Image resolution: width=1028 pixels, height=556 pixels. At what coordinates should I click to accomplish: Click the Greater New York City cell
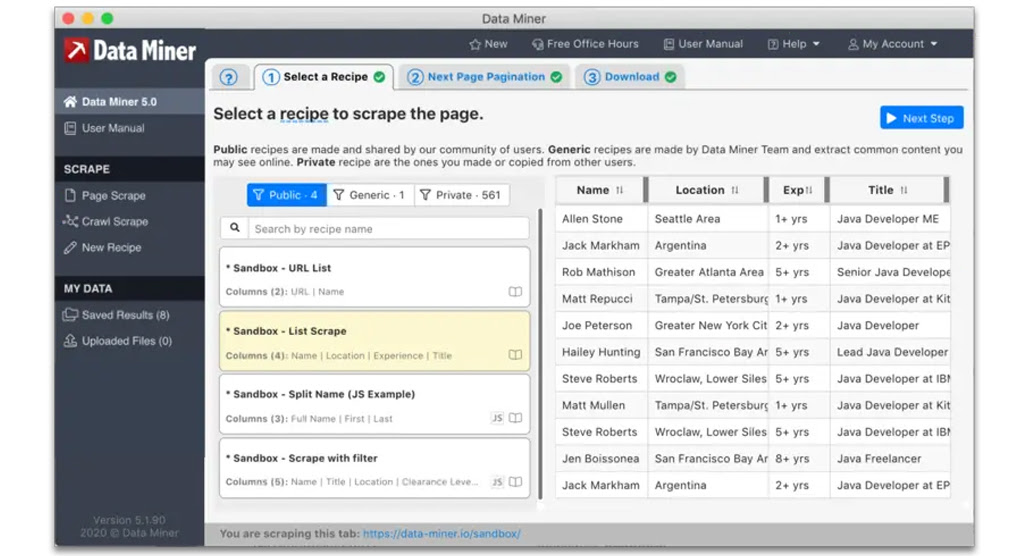(x=708, y=325)
